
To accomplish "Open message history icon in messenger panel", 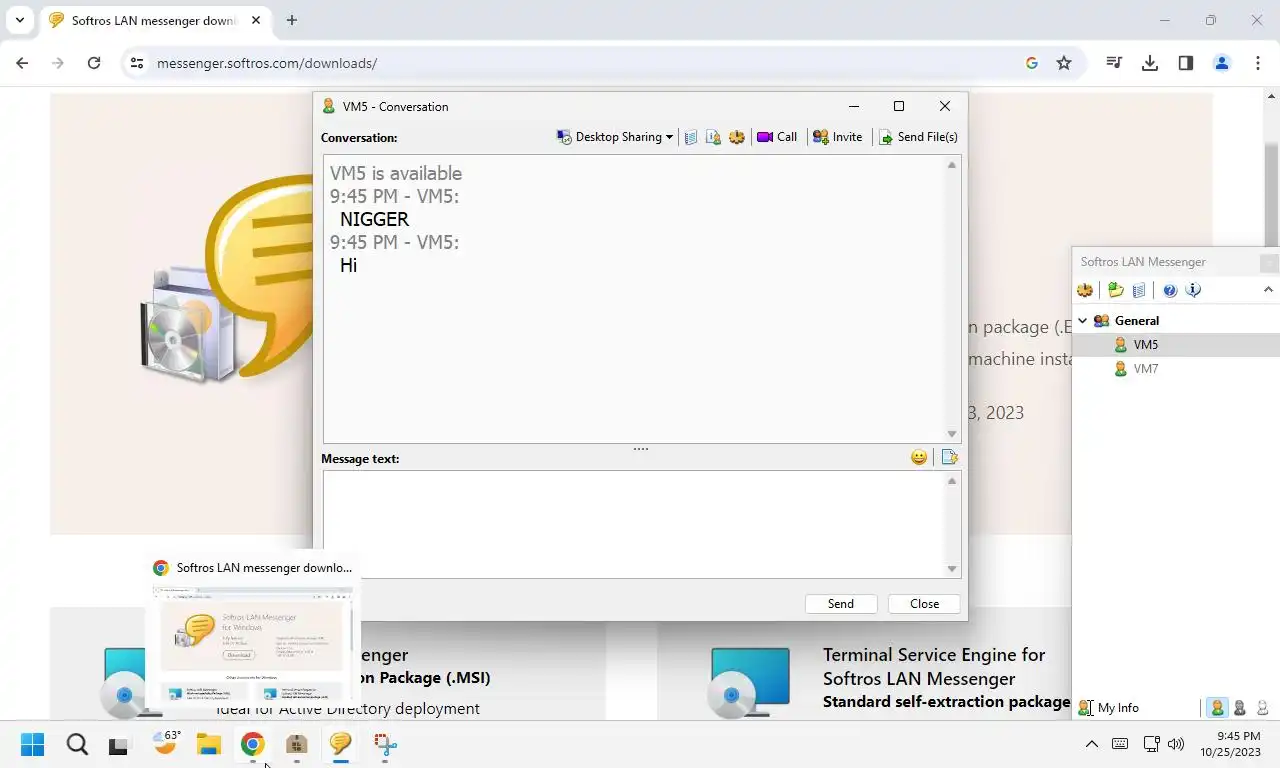I will (1139, 290).
